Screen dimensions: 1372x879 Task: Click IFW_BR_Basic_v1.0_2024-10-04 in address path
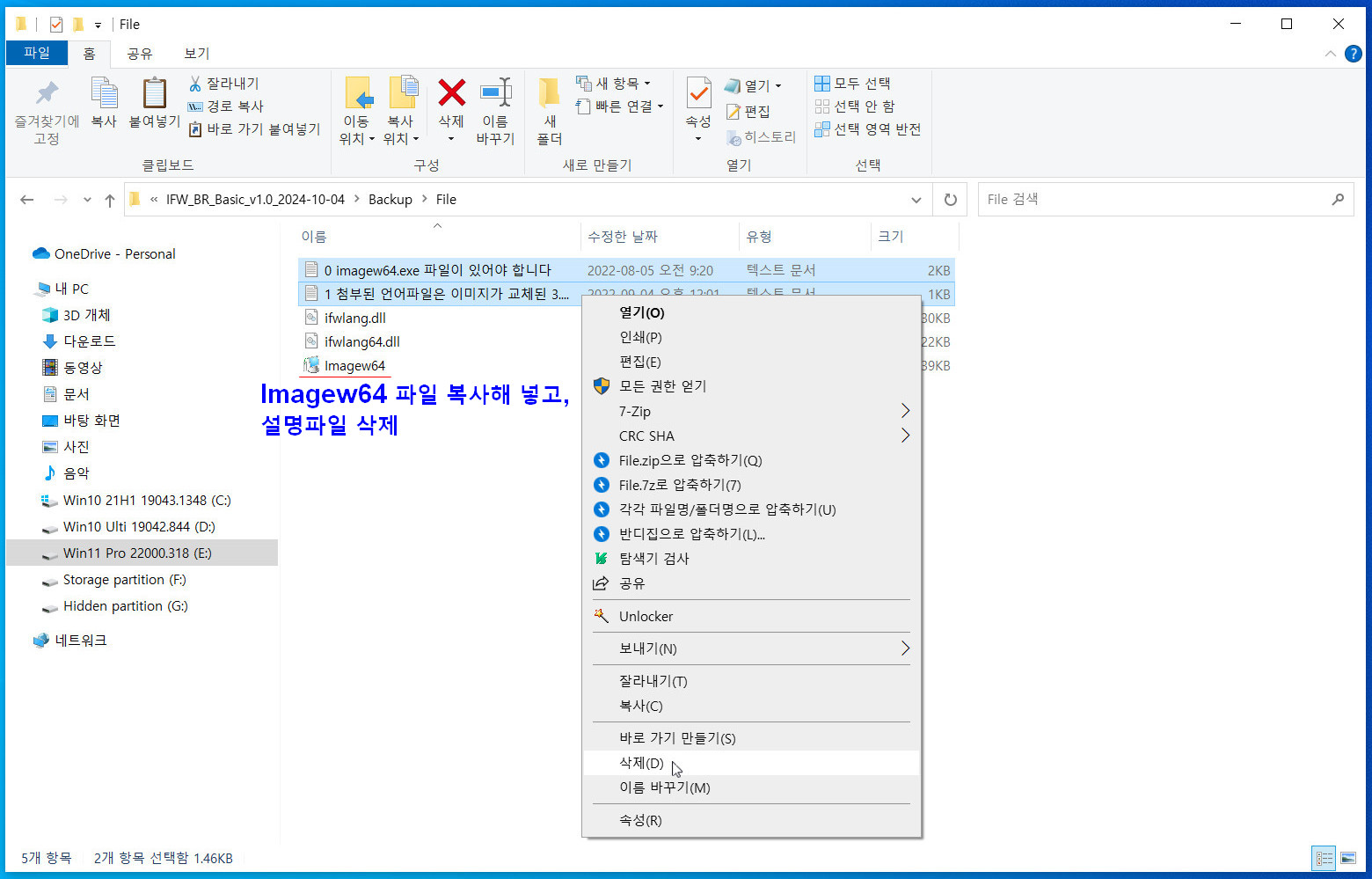point(255,200)
